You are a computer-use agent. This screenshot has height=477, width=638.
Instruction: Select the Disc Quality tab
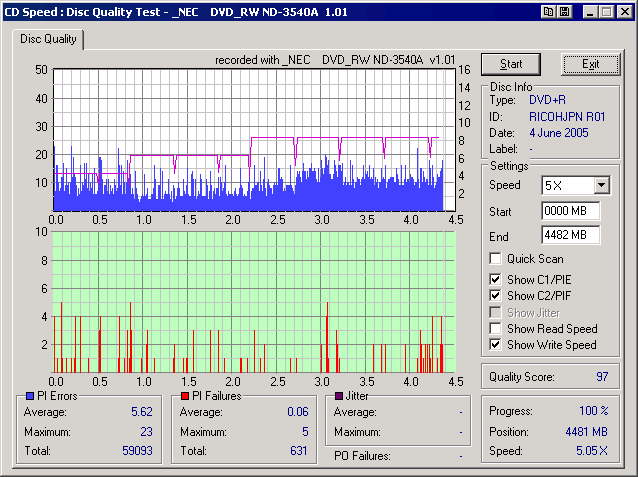point(49,40)
